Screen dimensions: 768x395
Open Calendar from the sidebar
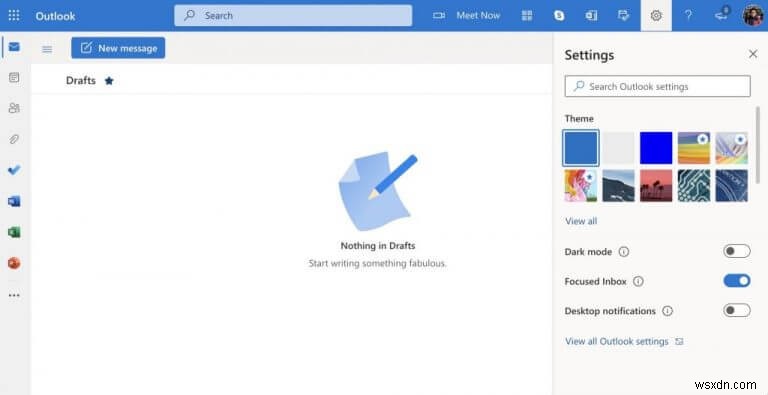pos(14,77)
